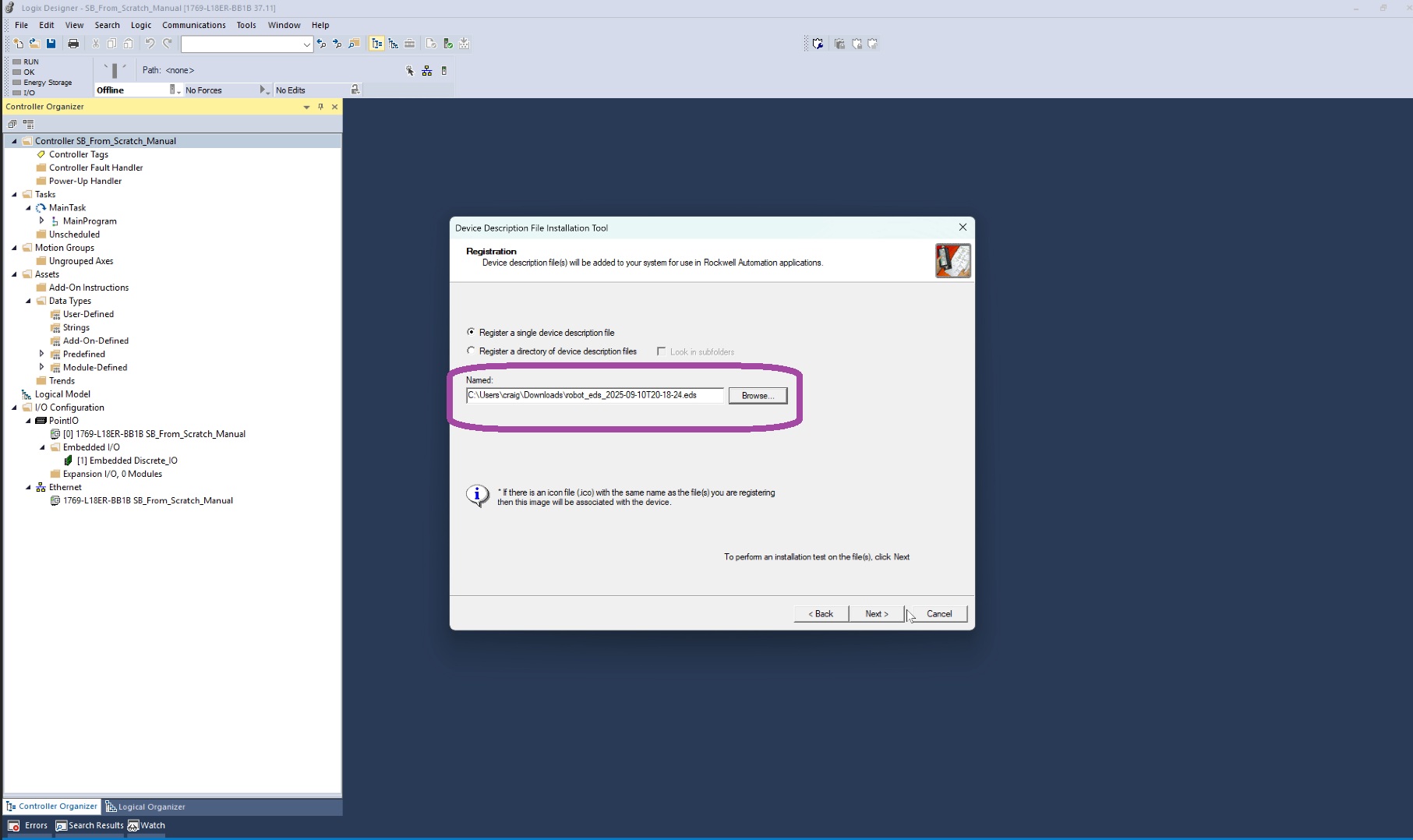Click the Named file path field
Viewport: 1413px width, 840px height.
point(594,395)
